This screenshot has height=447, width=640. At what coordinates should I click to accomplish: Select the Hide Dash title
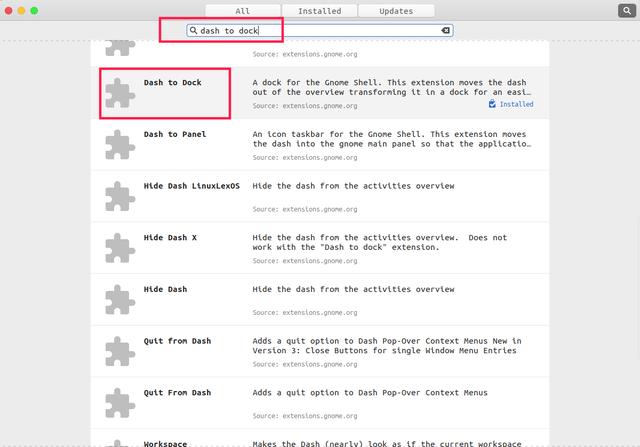pos(165,289)
